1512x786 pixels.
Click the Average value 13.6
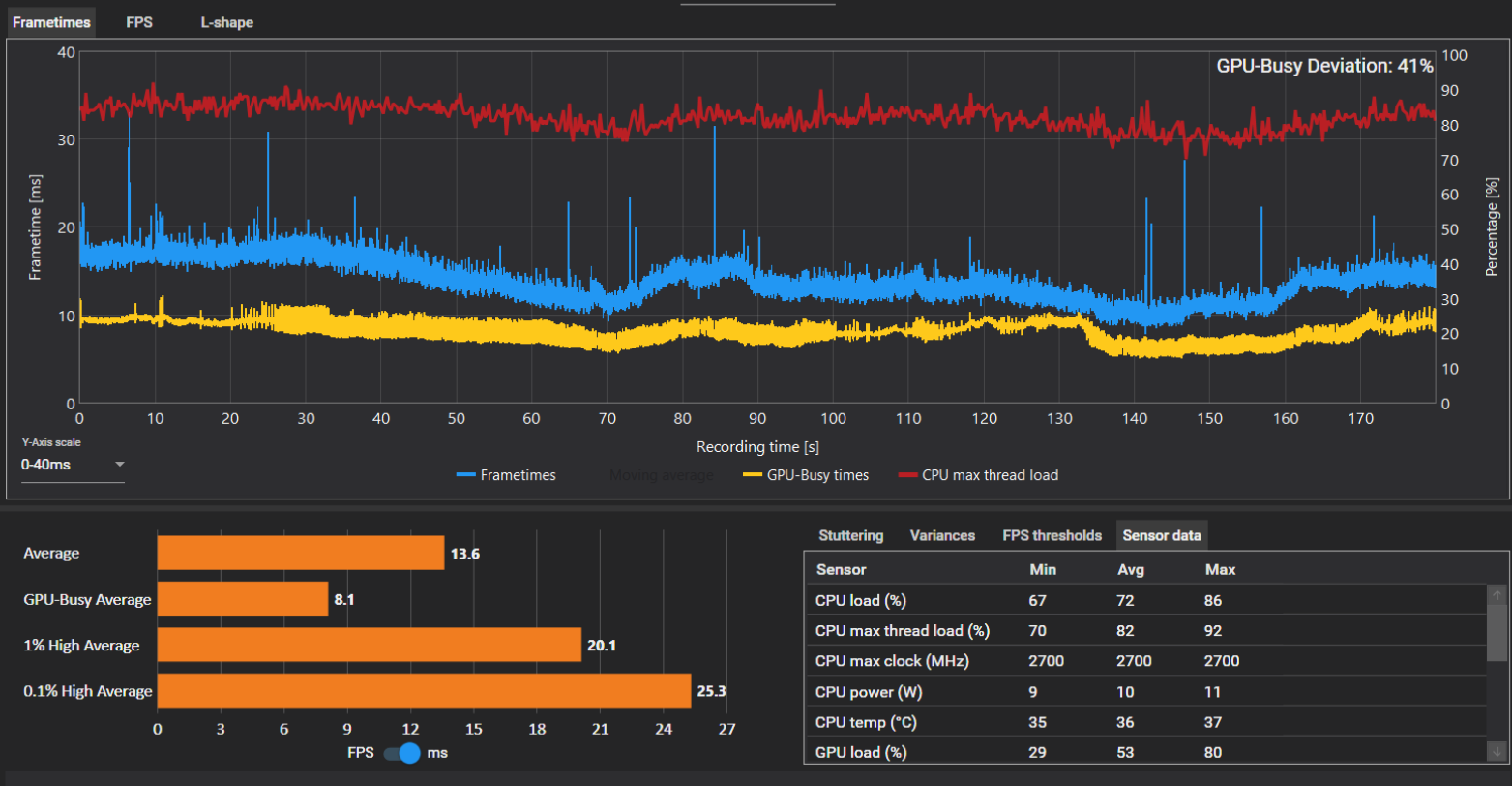click(x=464, y=554)
